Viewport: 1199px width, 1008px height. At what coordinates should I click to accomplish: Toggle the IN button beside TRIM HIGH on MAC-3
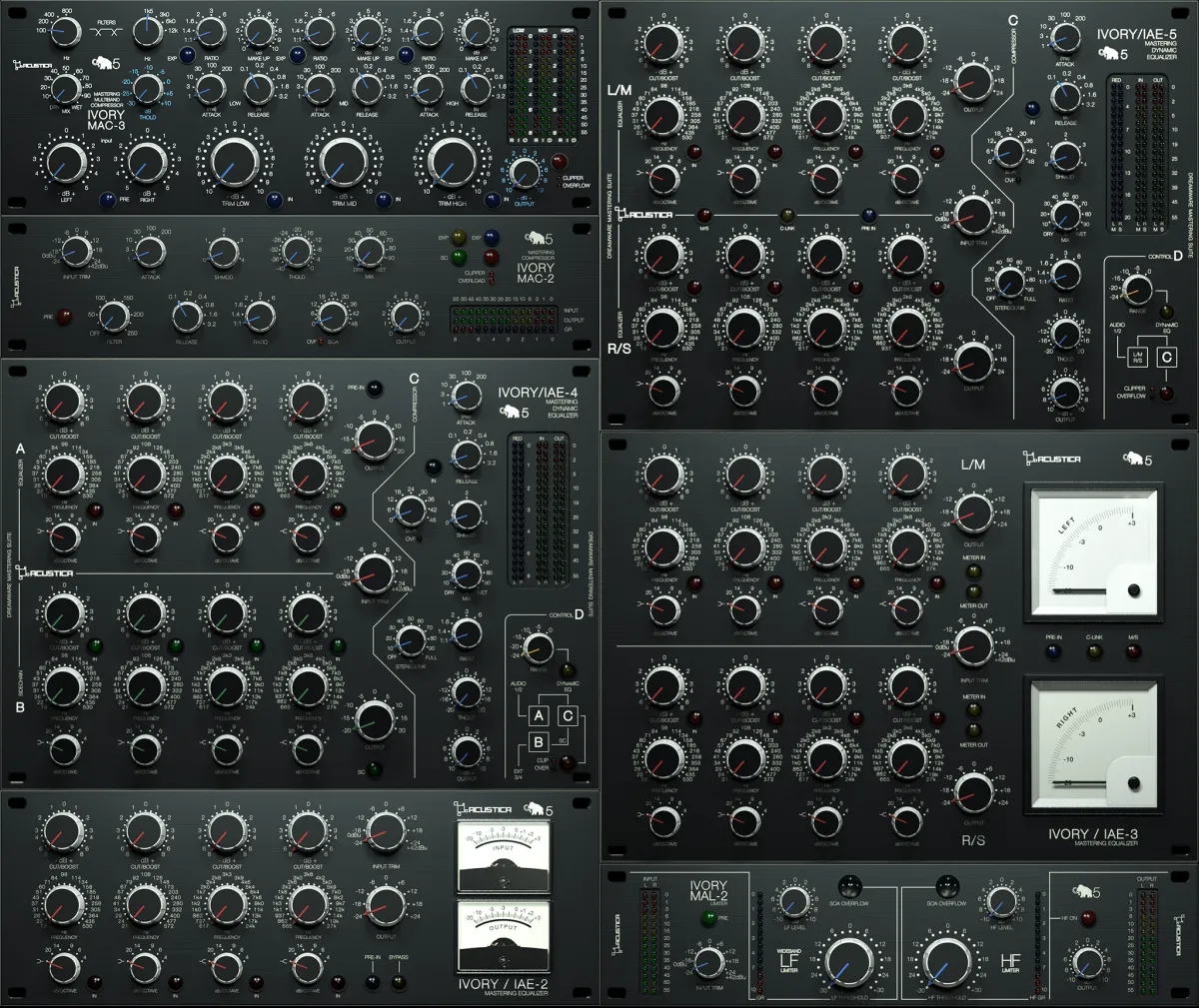[493, 199]
